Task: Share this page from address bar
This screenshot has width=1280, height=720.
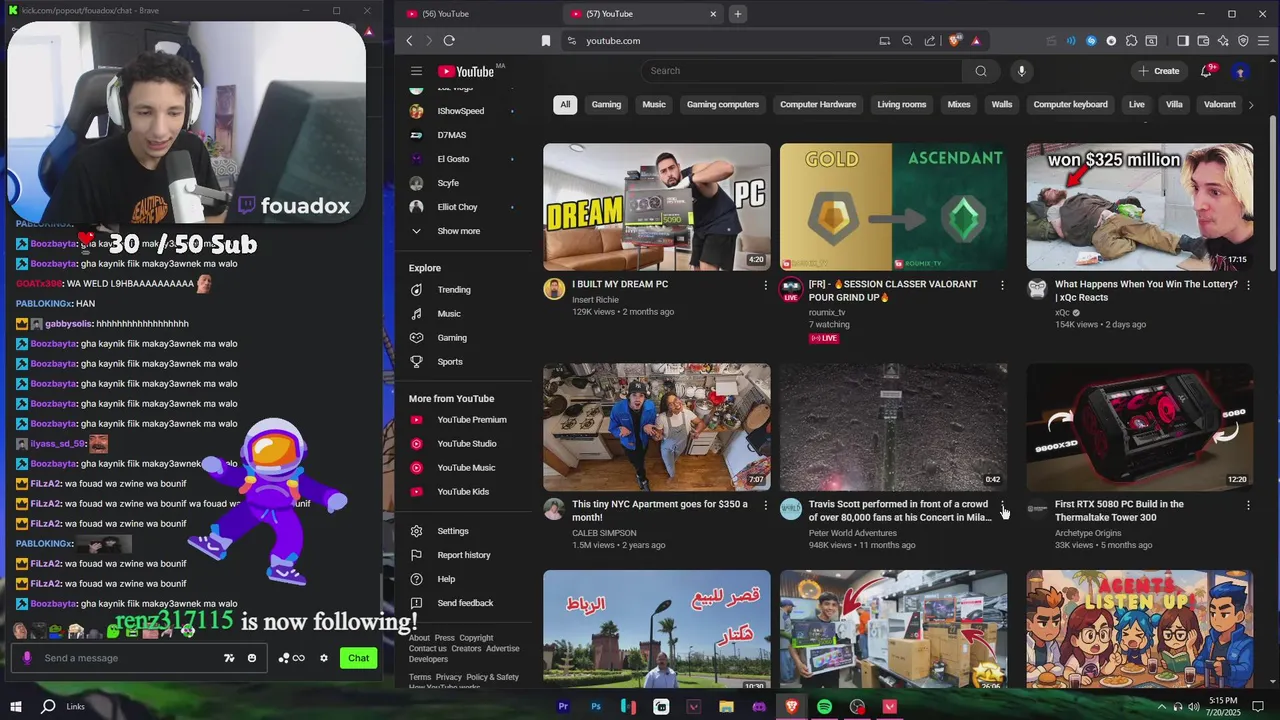Action: click(x=930, y=41)
